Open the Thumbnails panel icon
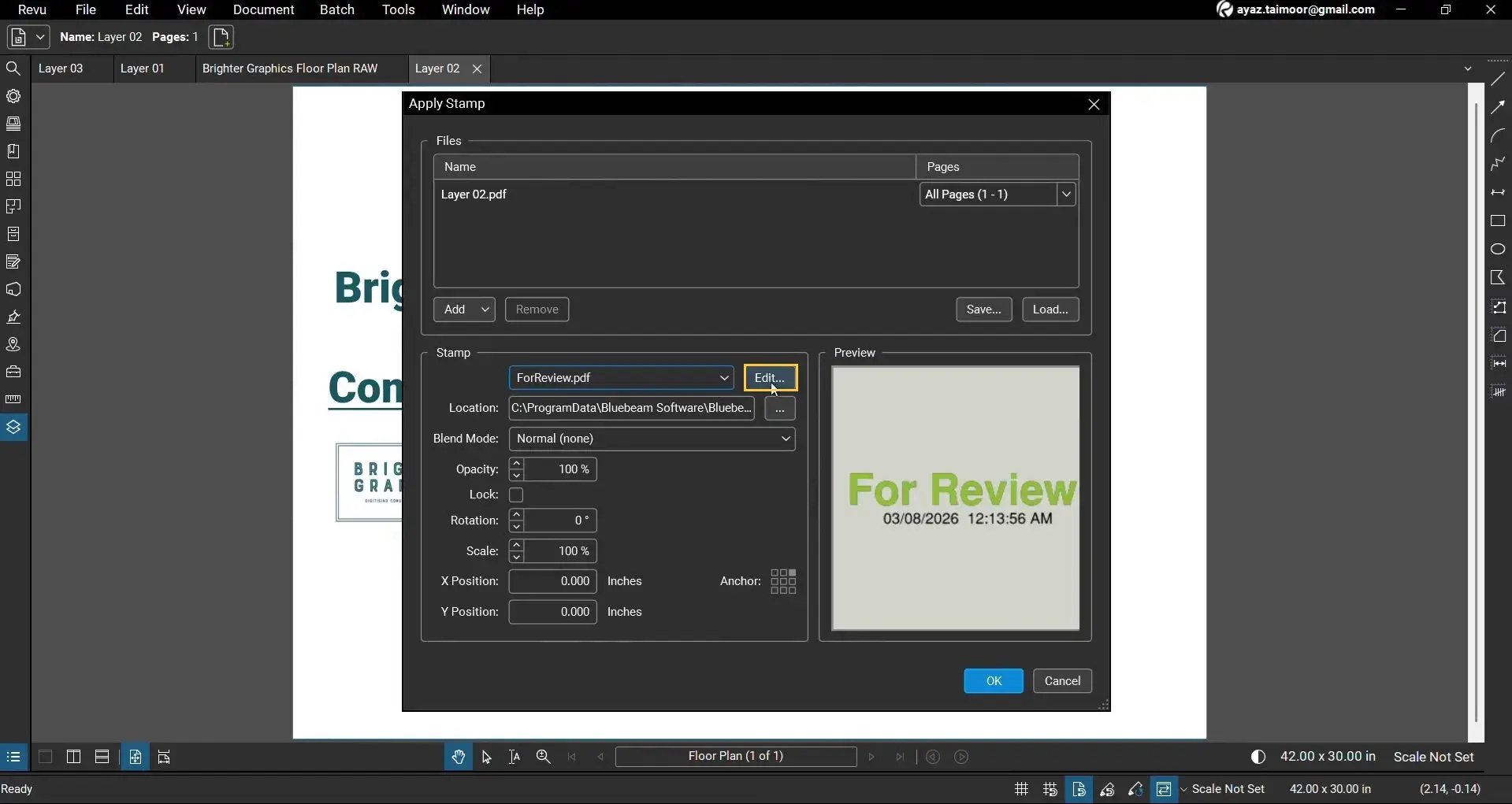 point(13,124)
